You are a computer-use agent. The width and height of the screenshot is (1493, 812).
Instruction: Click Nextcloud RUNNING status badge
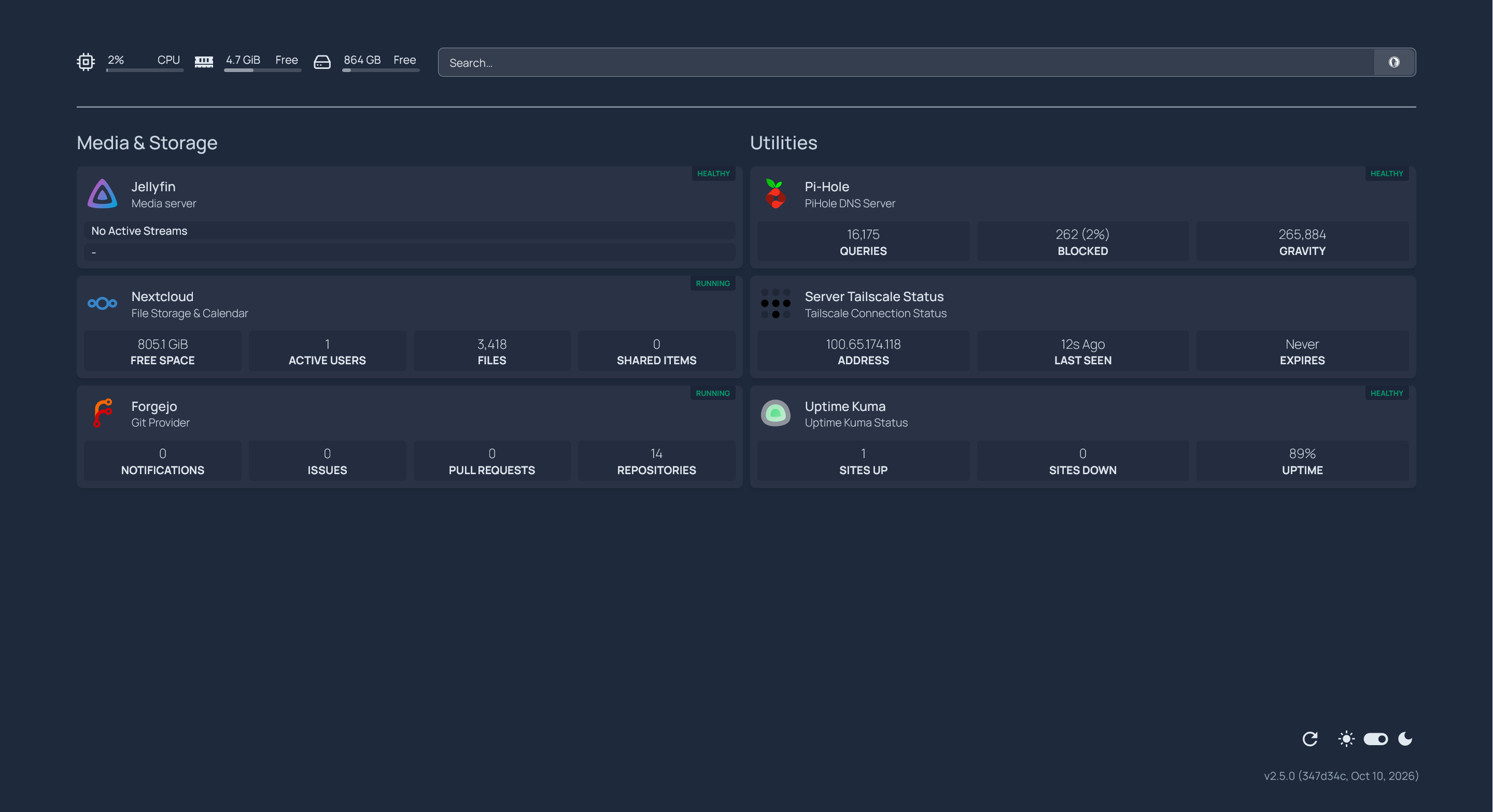pyautogui.click(x=713, y=283)
